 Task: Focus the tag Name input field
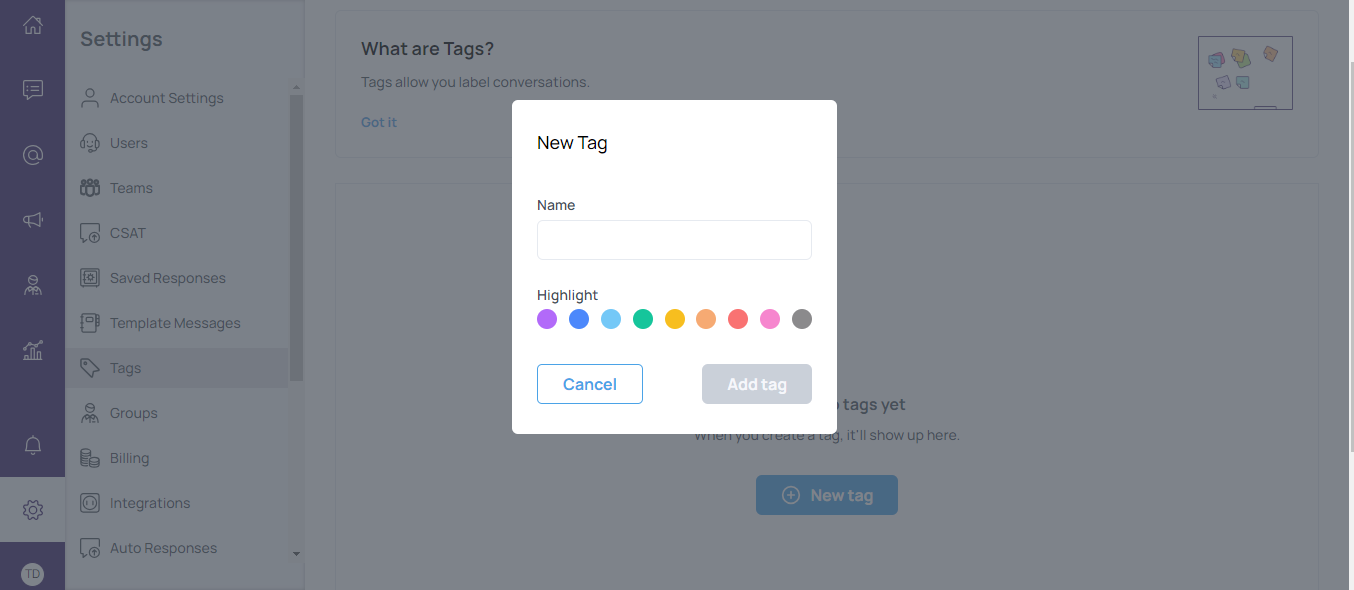[x=674, y=240]
